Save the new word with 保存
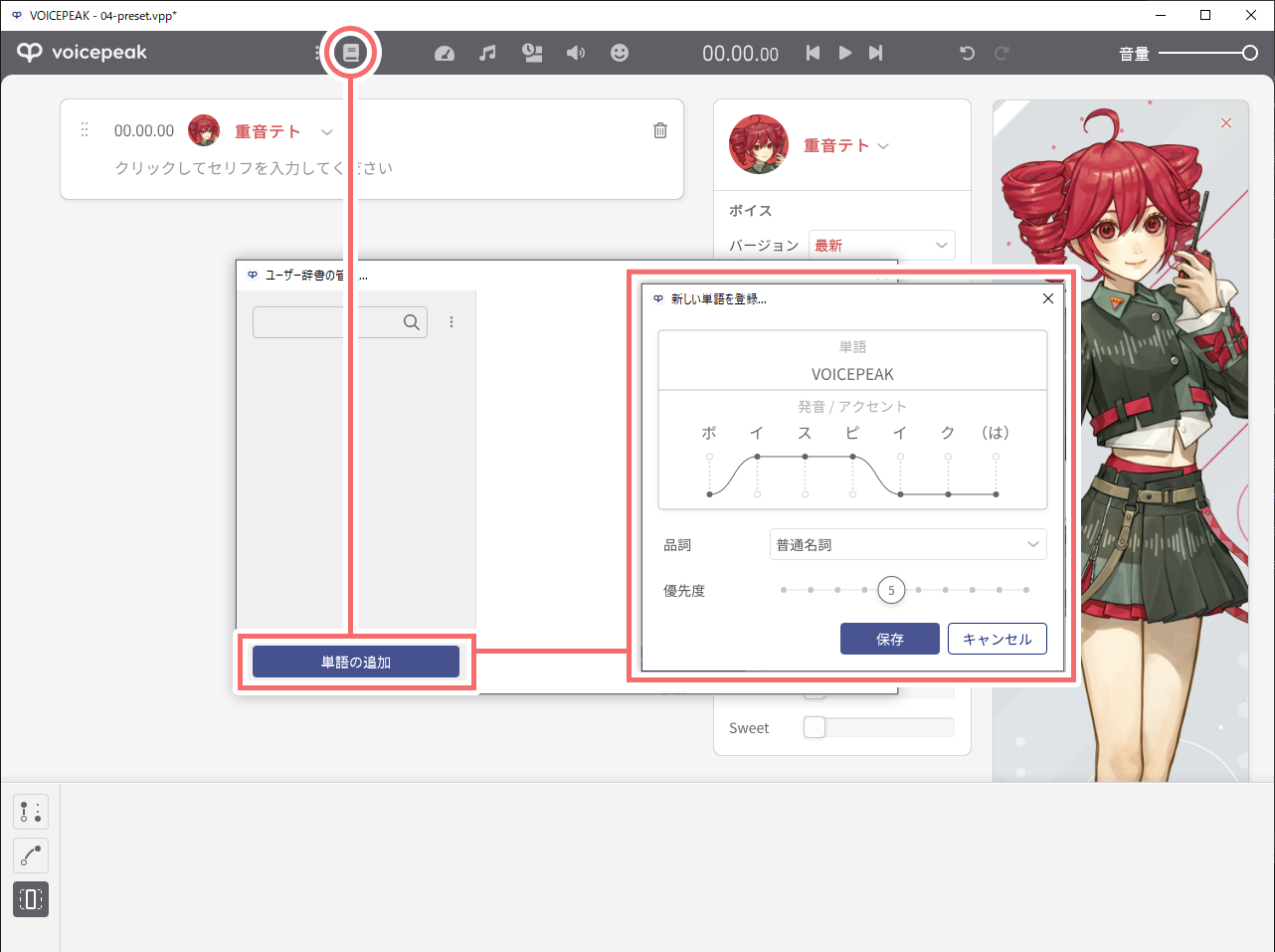This screenshot has width=1275, height=952. (x=890, y=639)
